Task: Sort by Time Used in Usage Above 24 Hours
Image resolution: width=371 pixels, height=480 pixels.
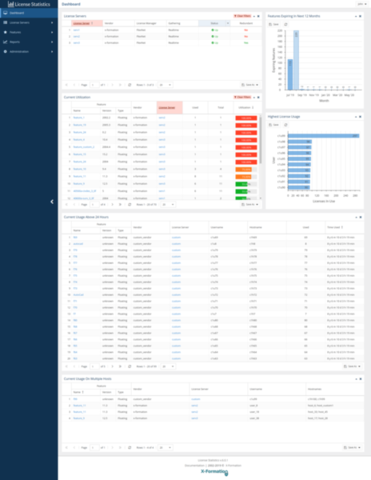Action: (x=344, y=227)
